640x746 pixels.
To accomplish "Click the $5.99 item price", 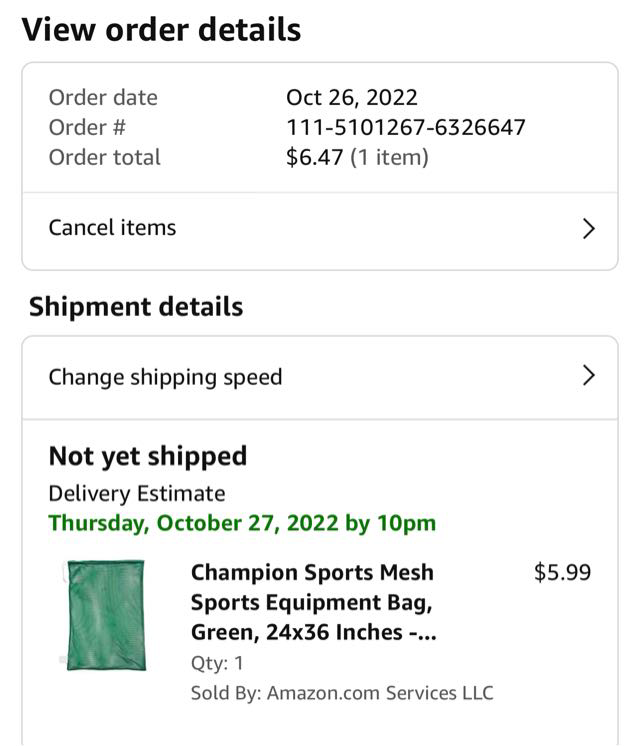I will [x=562, y=573].
